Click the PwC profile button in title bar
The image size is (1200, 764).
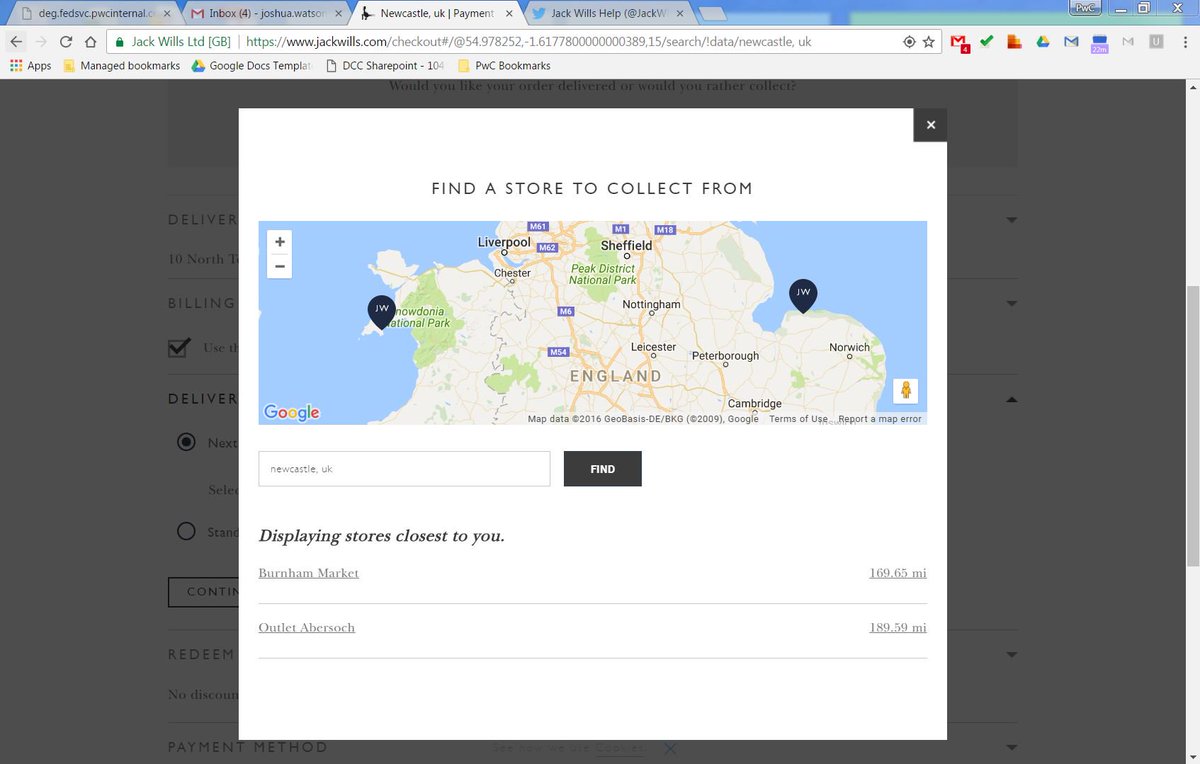[x=1084, y=7]
